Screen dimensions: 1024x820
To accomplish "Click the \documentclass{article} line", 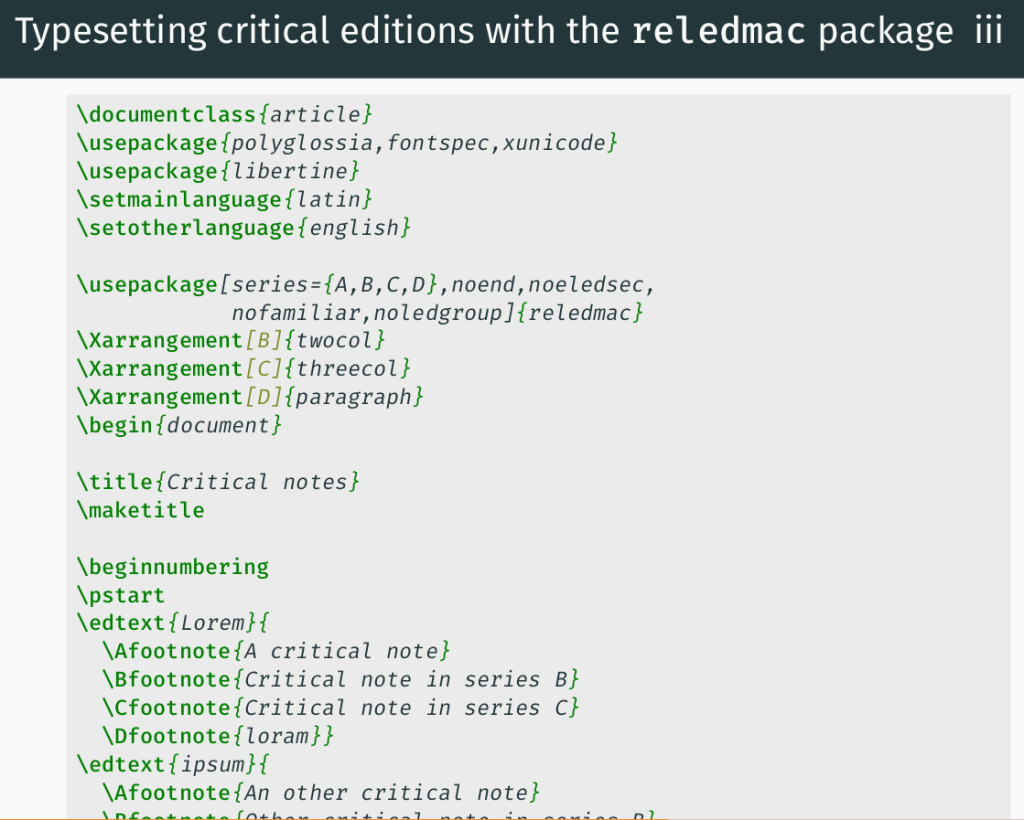I will (225, 114).
